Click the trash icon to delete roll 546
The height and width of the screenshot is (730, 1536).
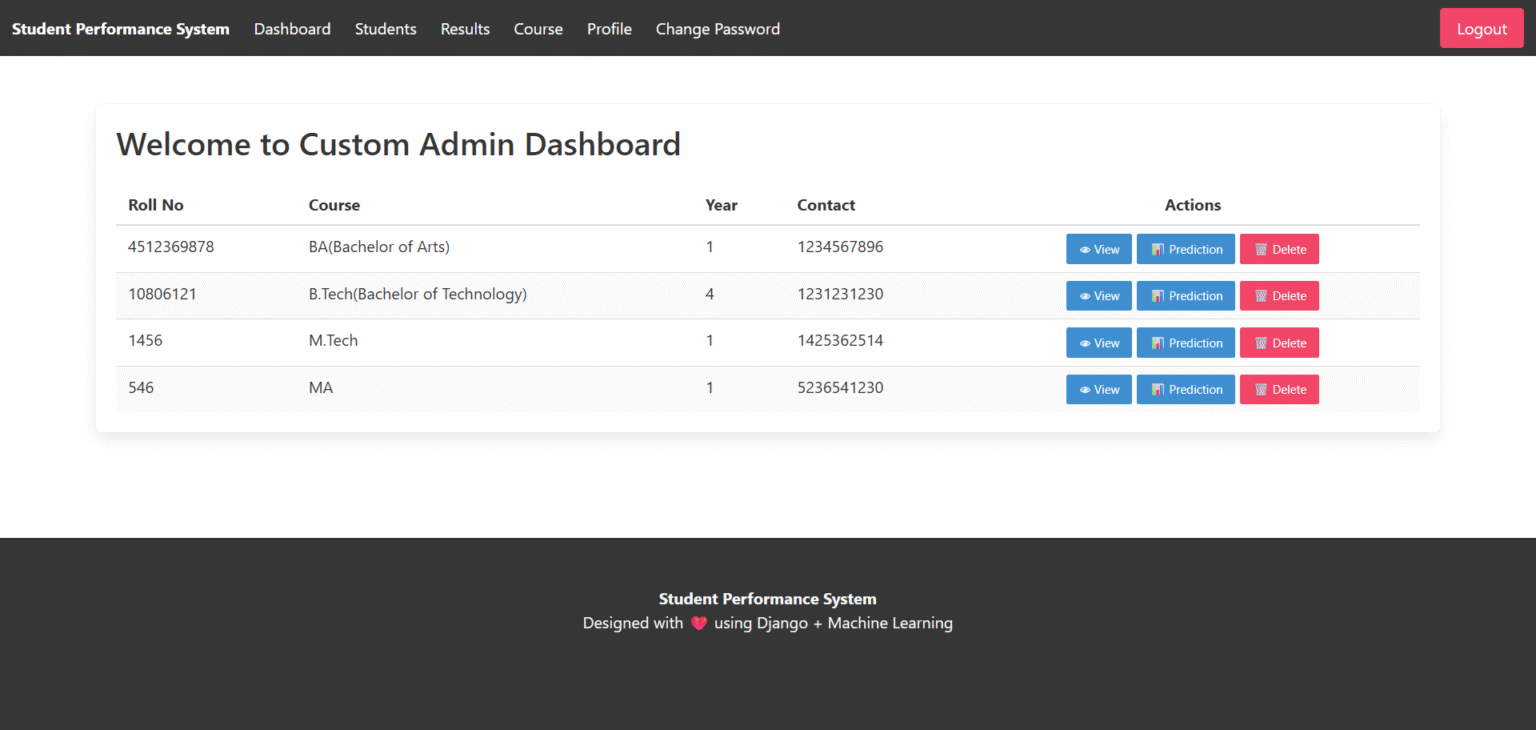point(1261,389)
